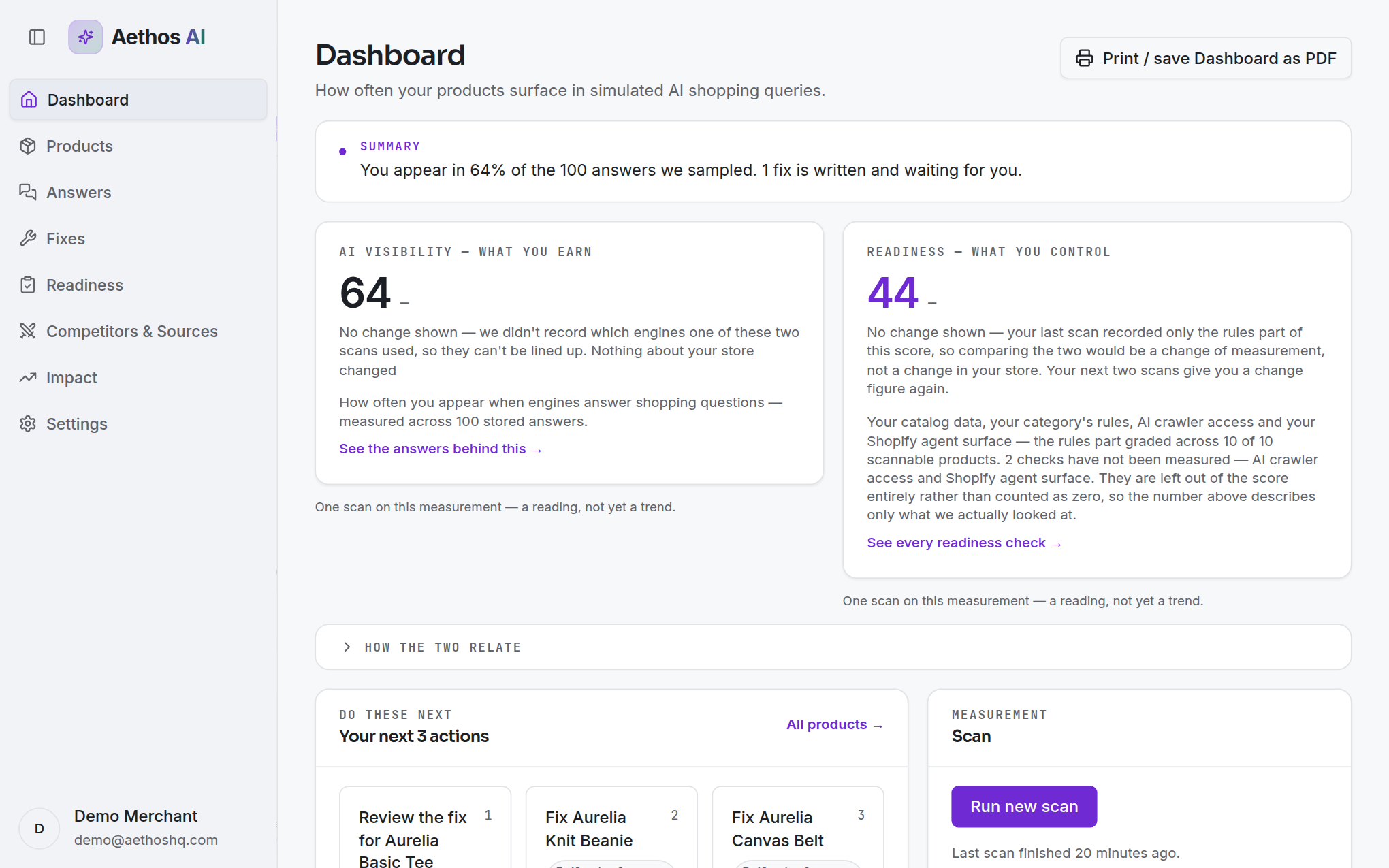Click the Scan heading in Measurement card
Image resolution: width=1389 pixels, height=868 pixels.
tap(971, 737)
